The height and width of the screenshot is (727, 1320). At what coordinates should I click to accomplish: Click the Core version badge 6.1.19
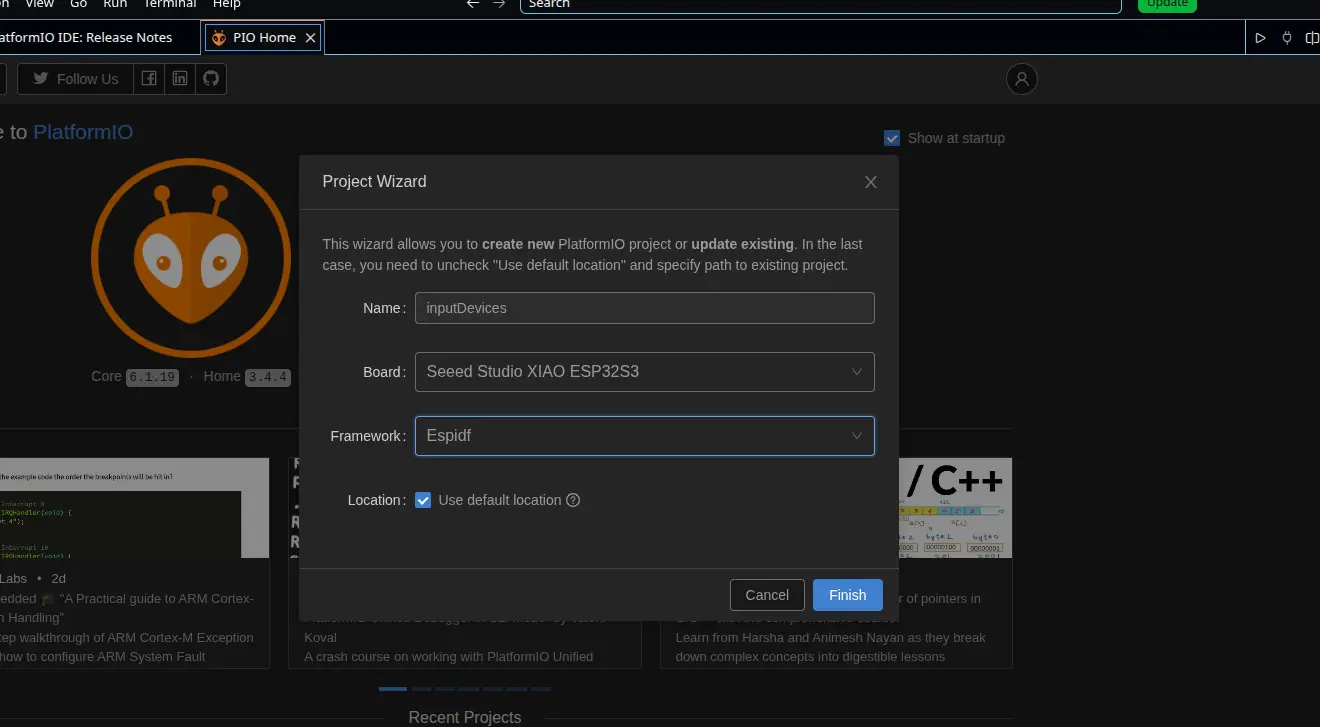(152, 377)
